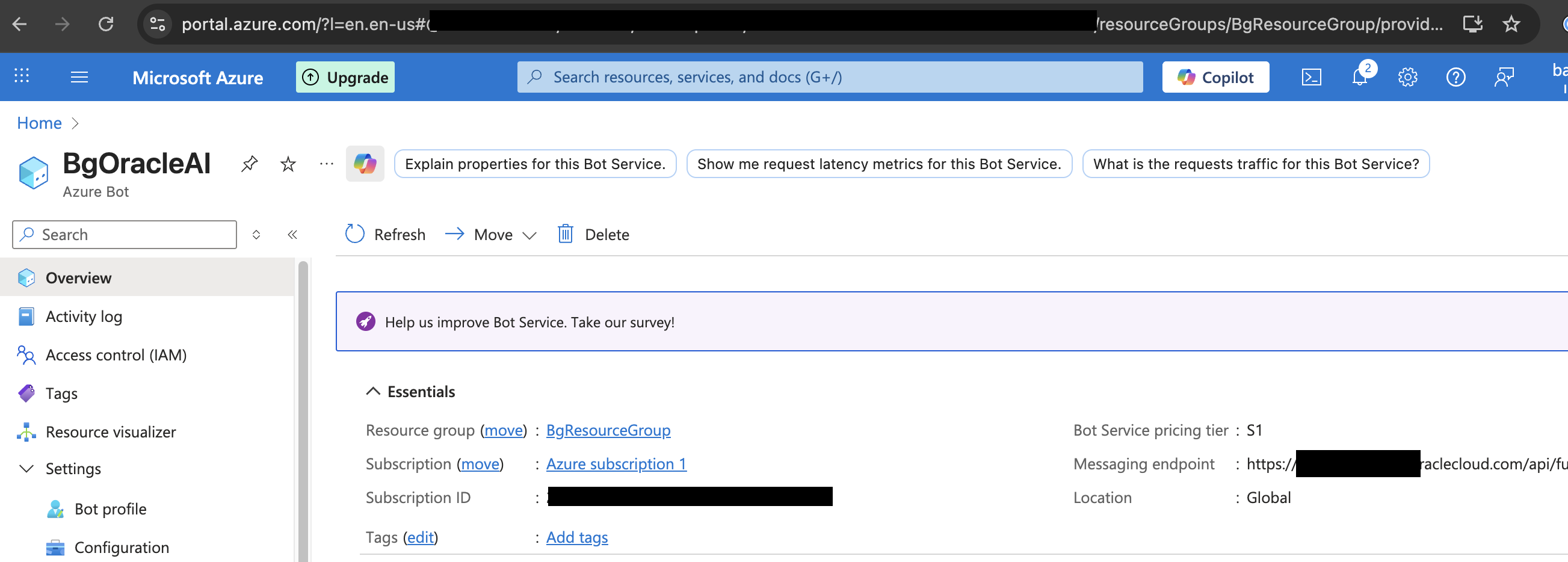Open the feedback panel icon
Screen dimensions: 1568x562
pos(1504,77)
